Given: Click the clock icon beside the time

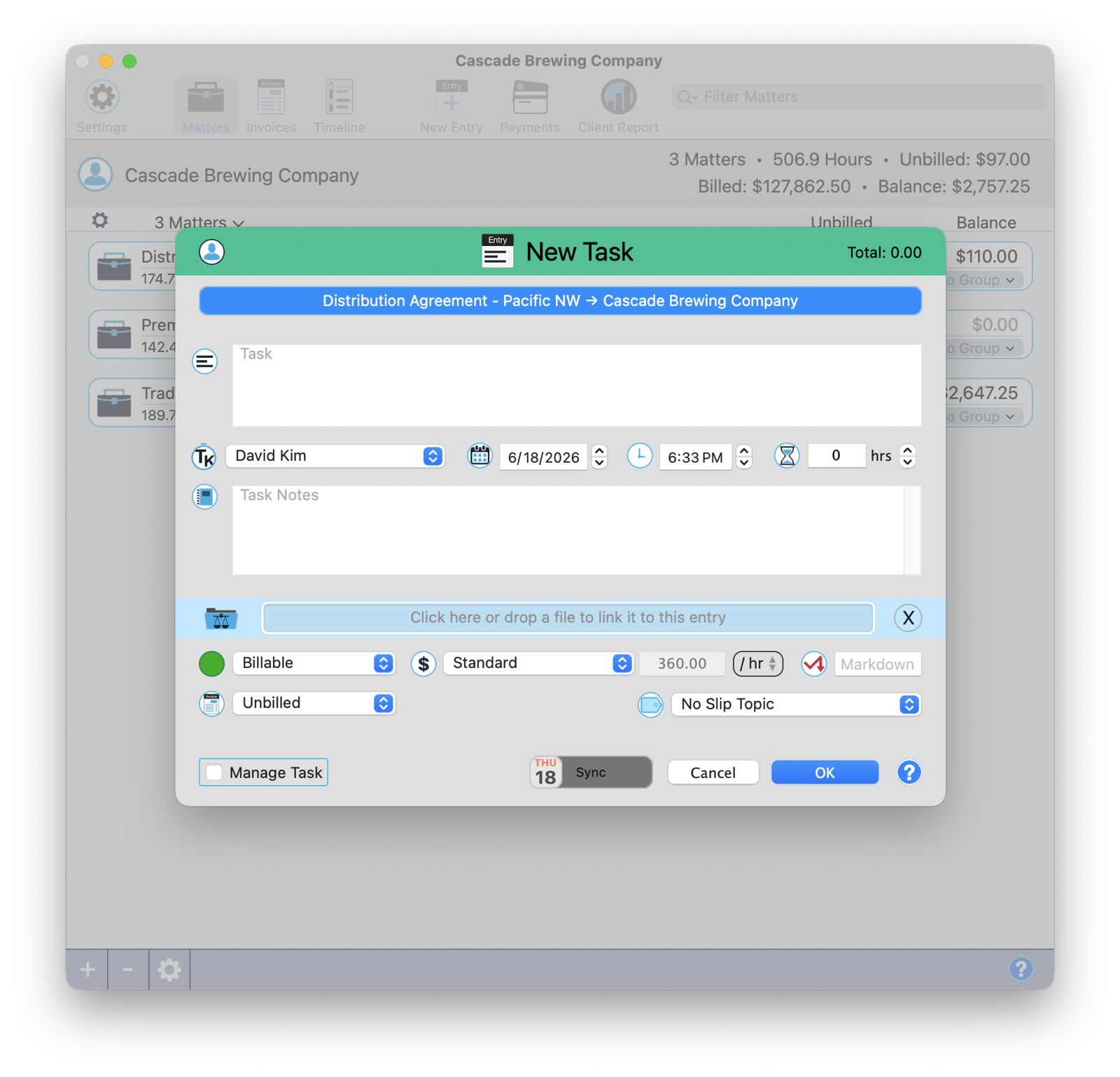Looking at the screenshot, I should tap(639, 456).
